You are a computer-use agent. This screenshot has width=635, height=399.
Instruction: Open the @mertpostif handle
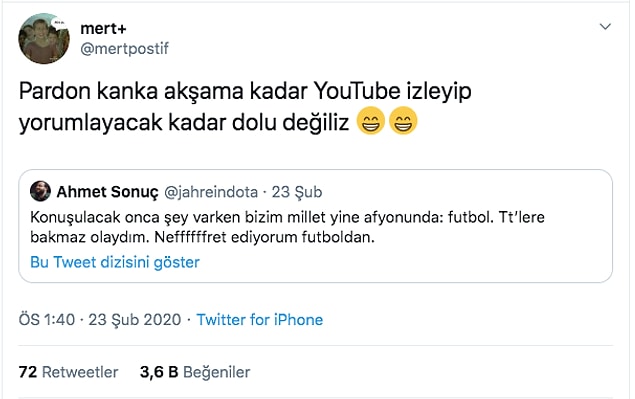tap(124, 49)
